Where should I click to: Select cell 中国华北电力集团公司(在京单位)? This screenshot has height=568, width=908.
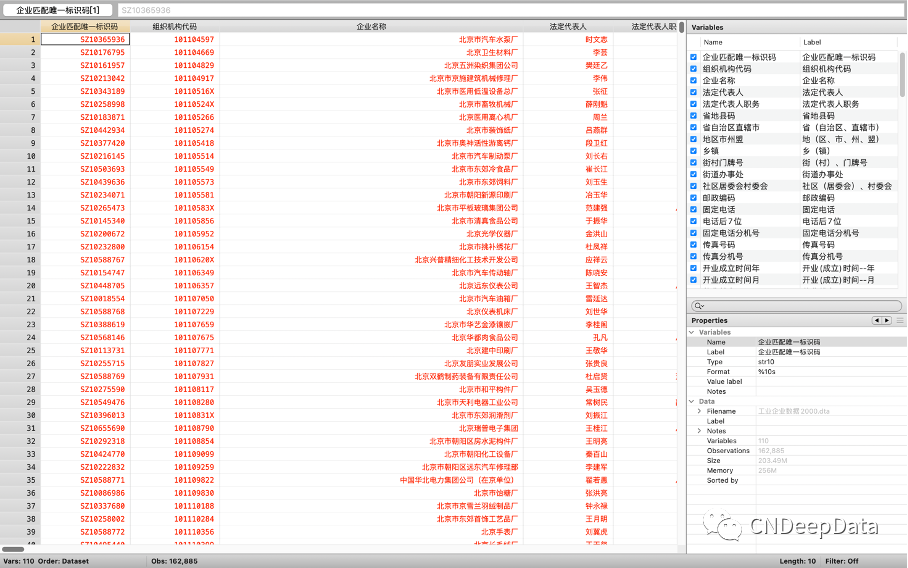point(371,480)
